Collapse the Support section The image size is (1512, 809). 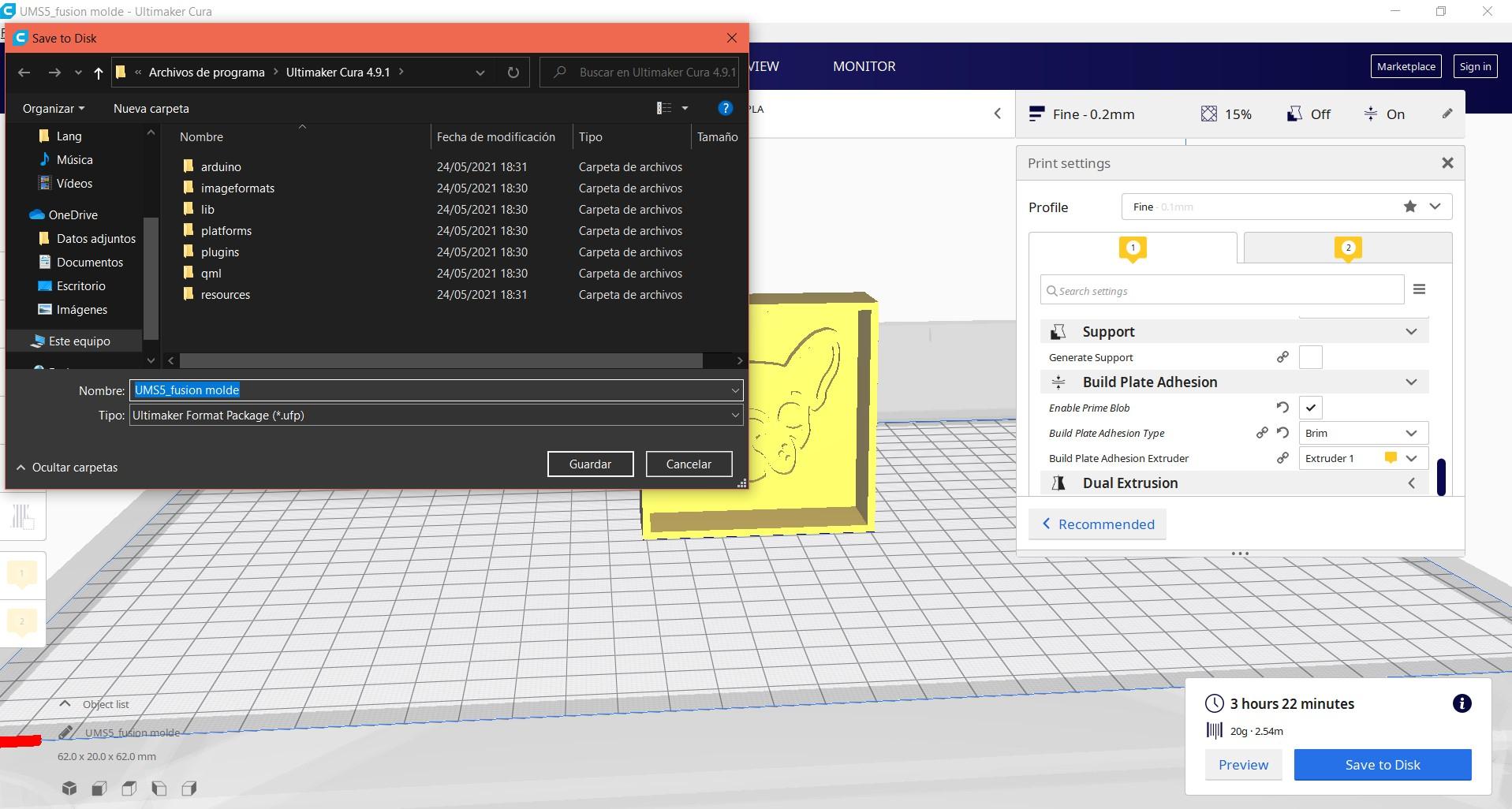(x=1411, y=332)
